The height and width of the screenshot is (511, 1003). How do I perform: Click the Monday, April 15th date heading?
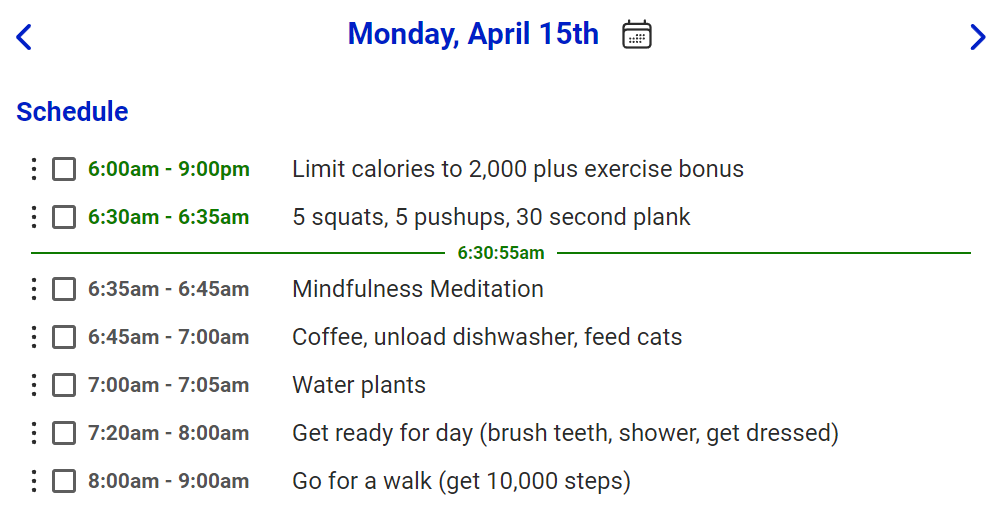[473, 35]
